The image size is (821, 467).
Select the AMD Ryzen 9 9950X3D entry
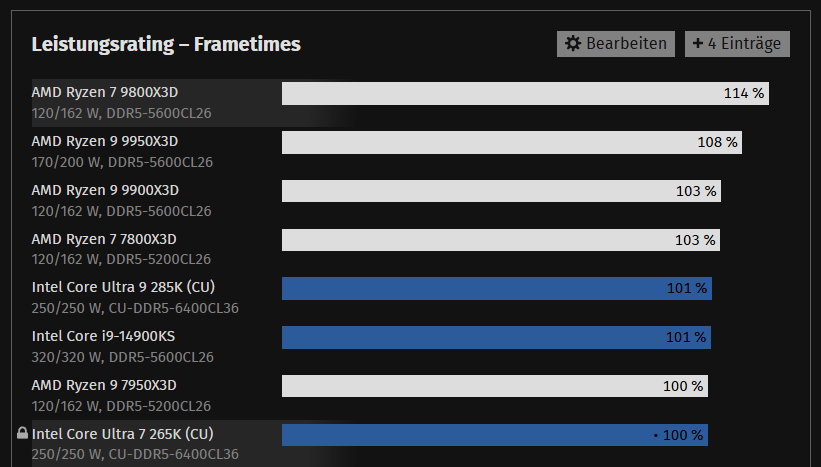point(104,142)
